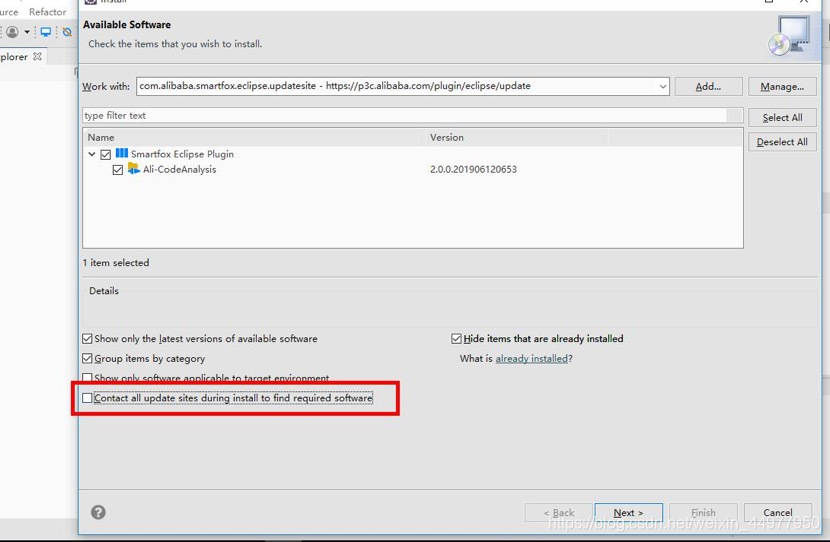The height and width of the screenshot is (542, 830).
Task: Check Contact all update sites during install
Action: tap(87, 398)
